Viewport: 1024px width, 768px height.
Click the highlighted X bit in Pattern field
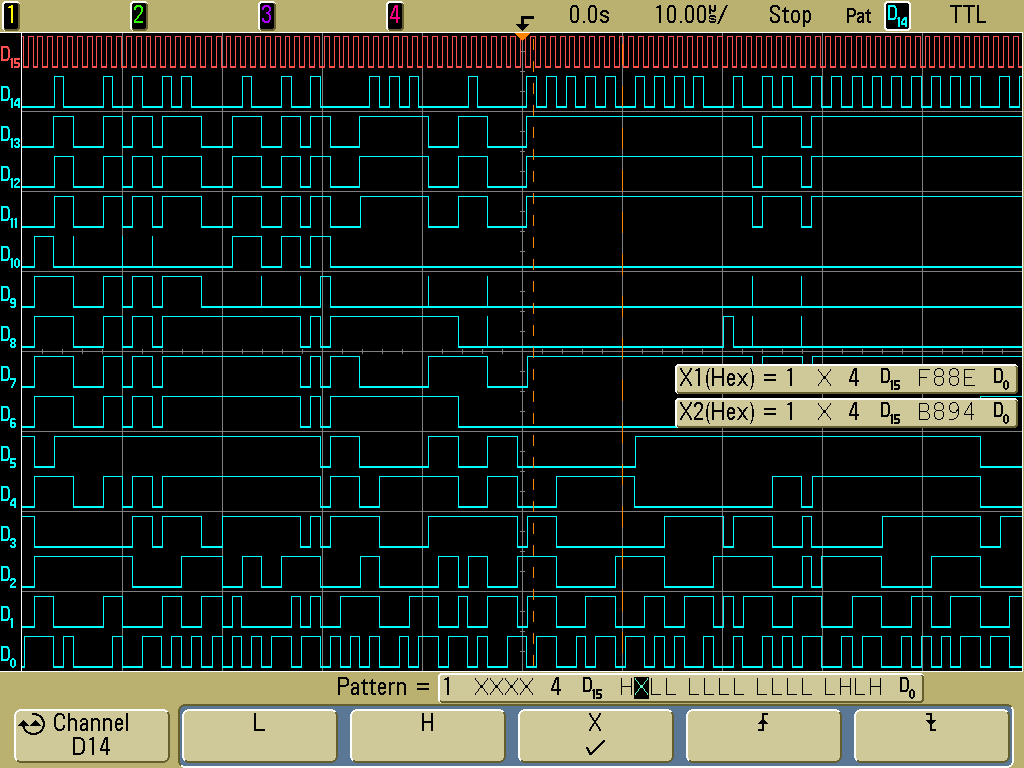click(x=642, y=688)
